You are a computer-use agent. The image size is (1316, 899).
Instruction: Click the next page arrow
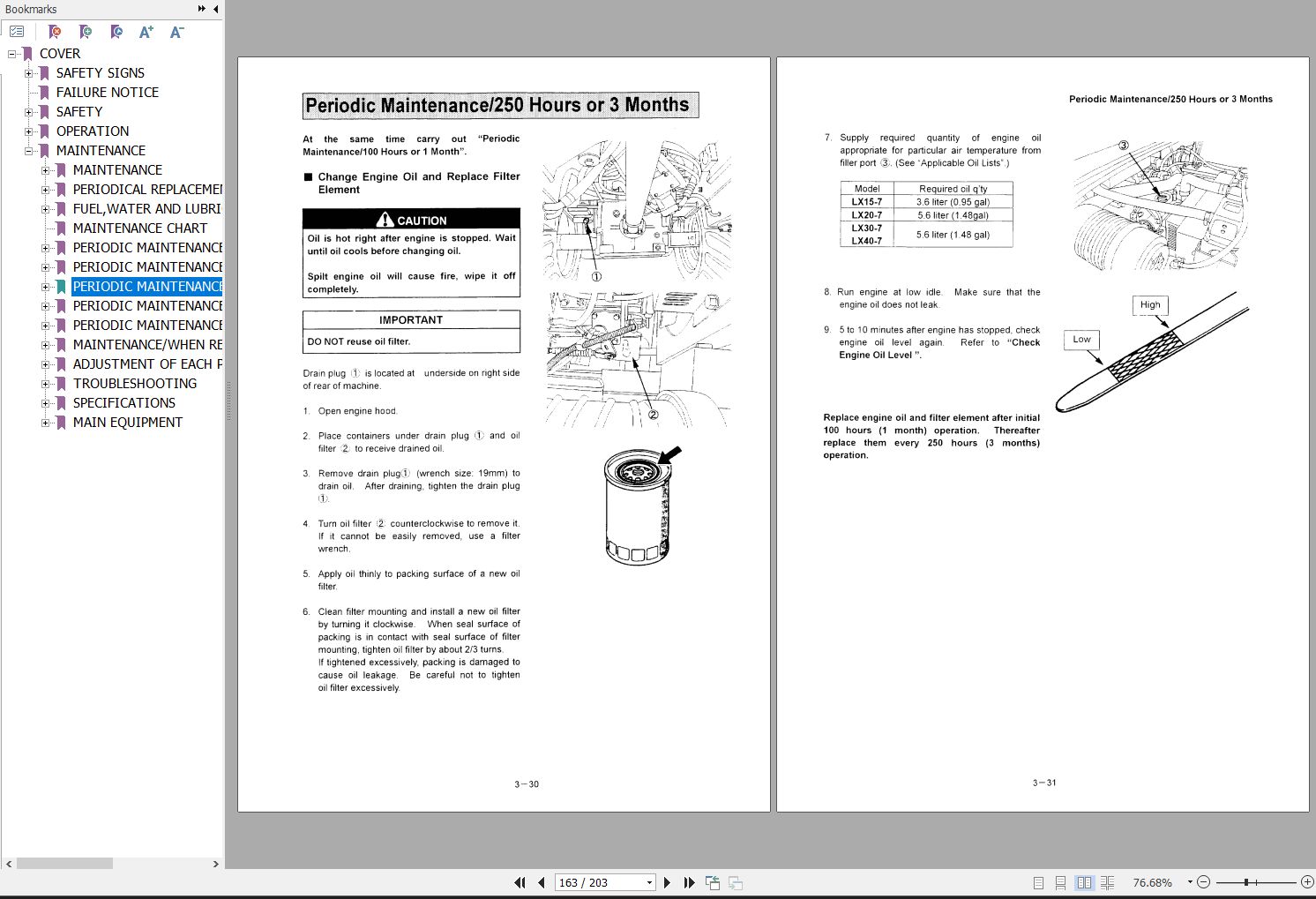[666, 882]
